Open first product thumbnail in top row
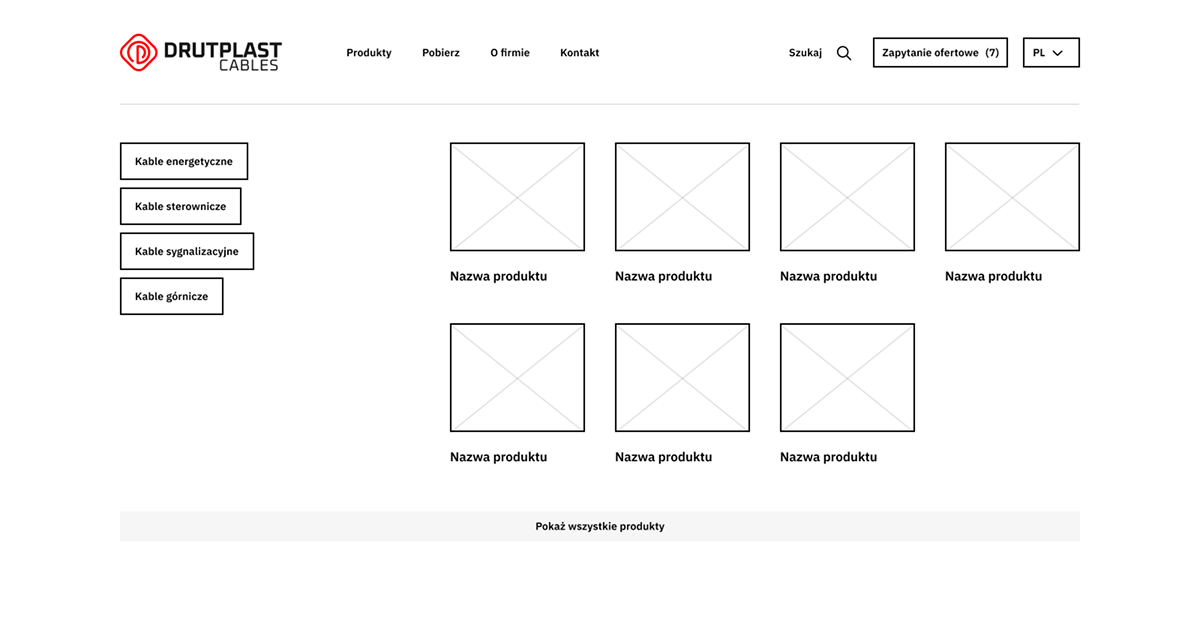Viewport: 1200px width, 630px height. click(x=517, y=197)
